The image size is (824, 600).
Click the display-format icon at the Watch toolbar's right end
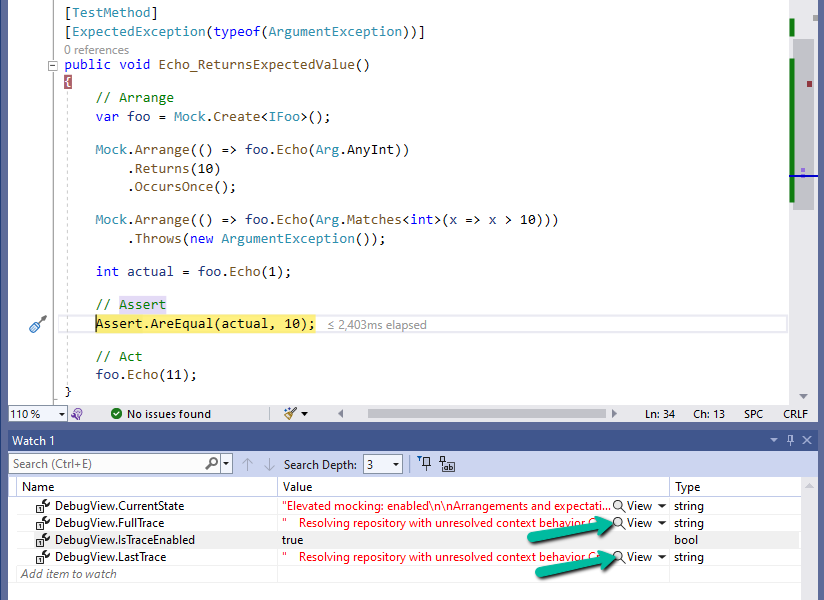pos(448,463)
